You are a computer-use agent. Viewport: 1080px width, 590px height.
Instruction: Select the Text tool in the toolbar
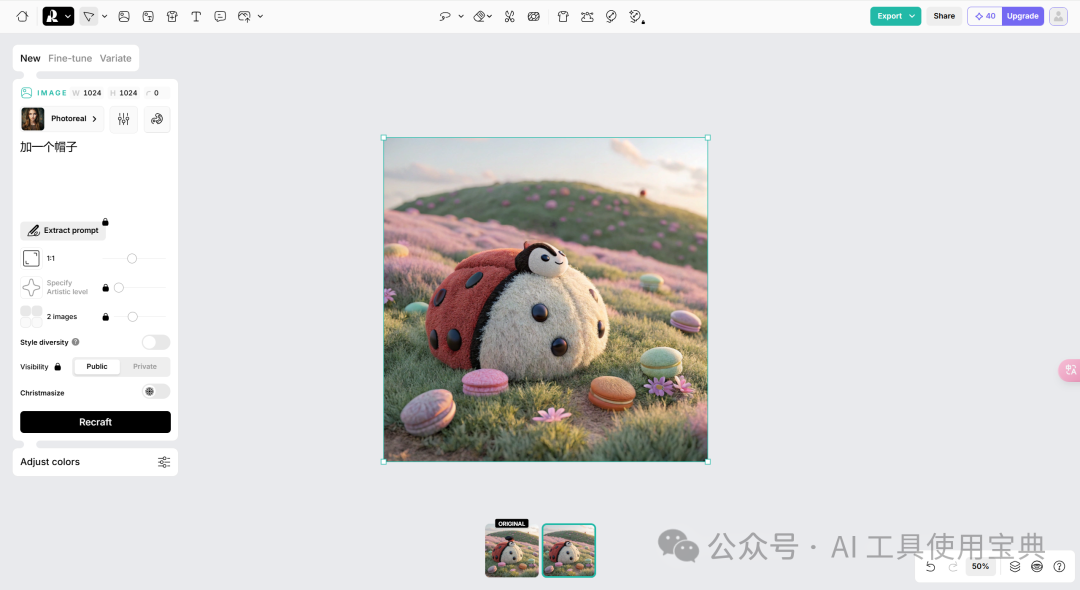point(196,16)
